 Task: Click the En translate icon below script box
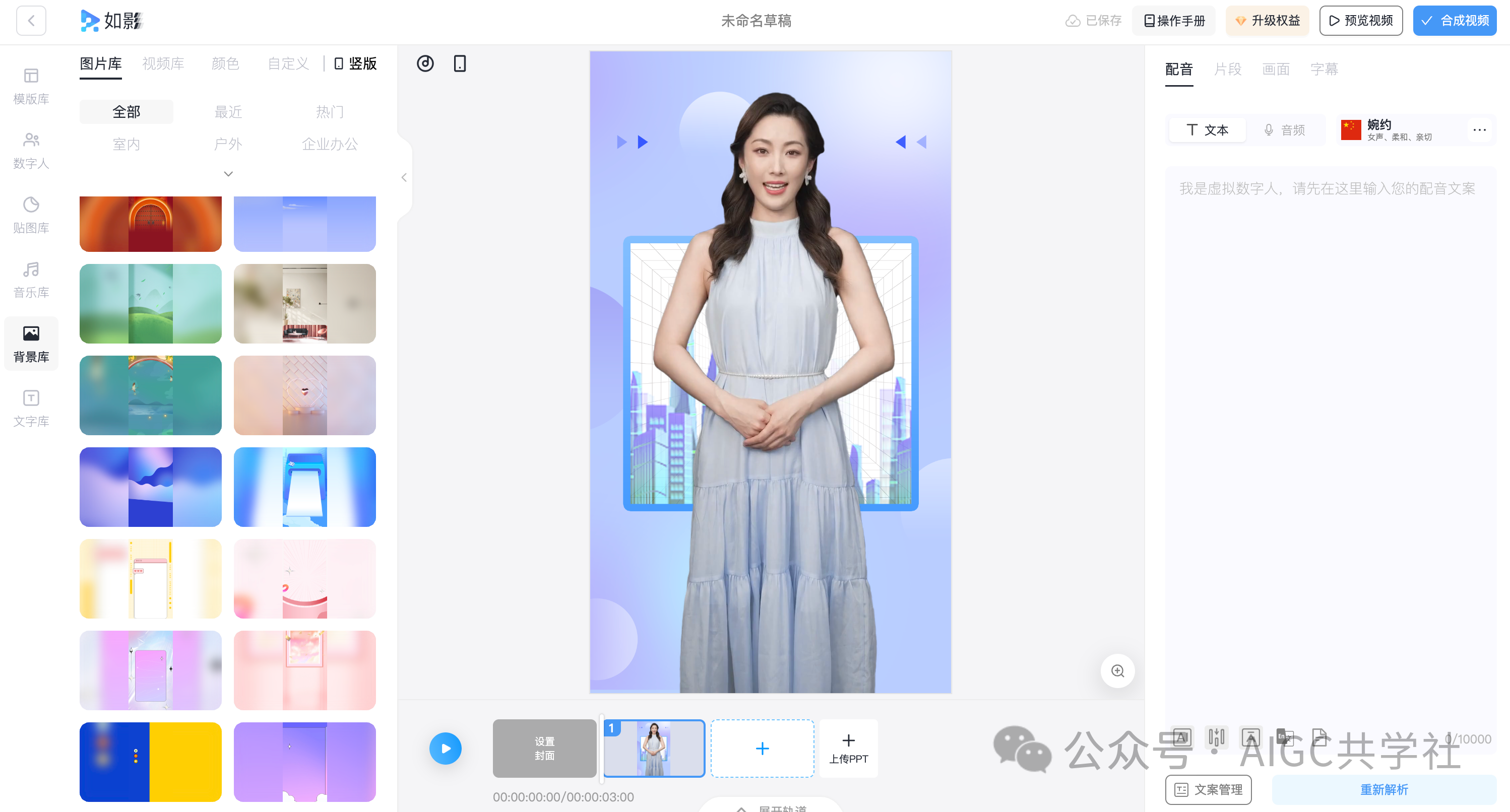[x=1284, y=736]
